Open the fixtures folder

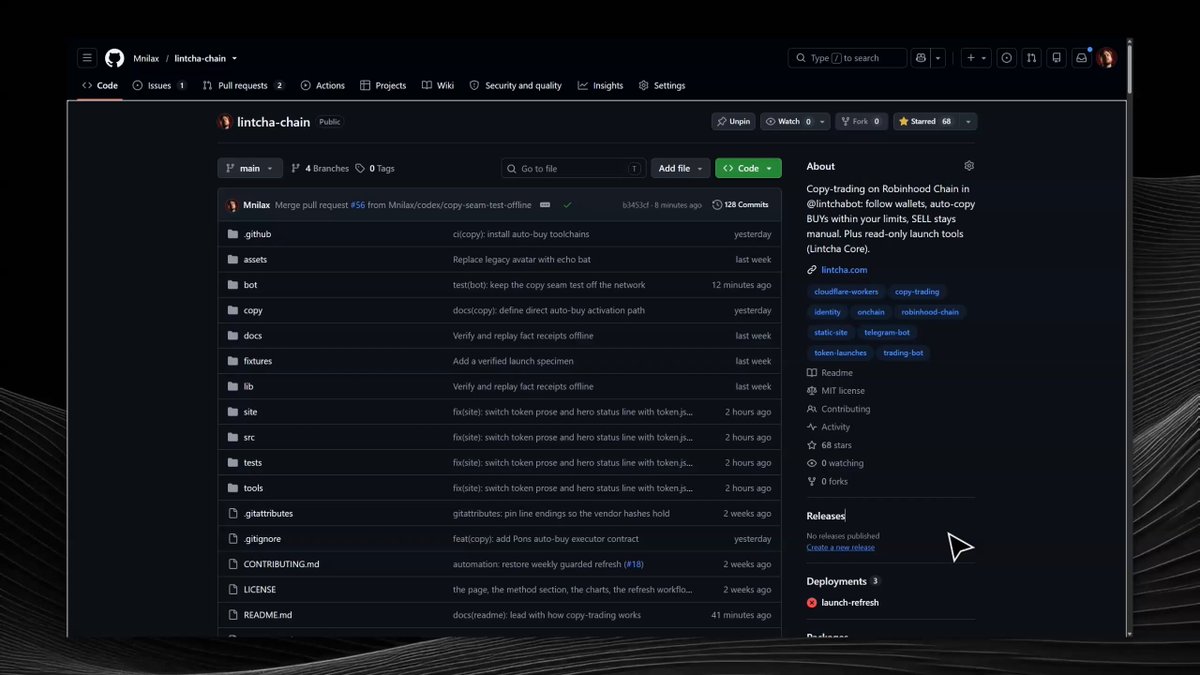pyautogui.click(x=257, y=361)
